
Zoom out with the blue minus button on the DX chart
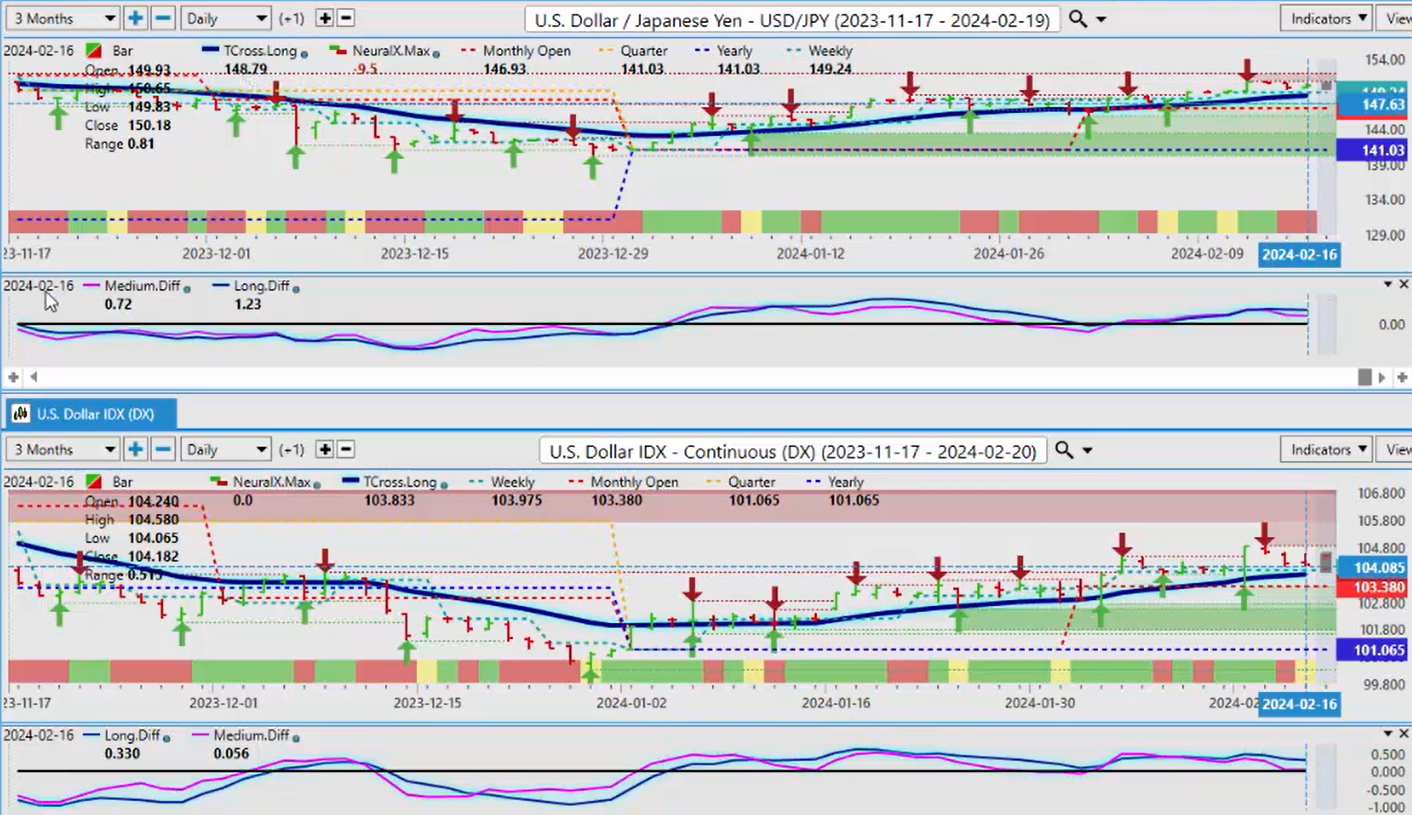click(163, 449)
